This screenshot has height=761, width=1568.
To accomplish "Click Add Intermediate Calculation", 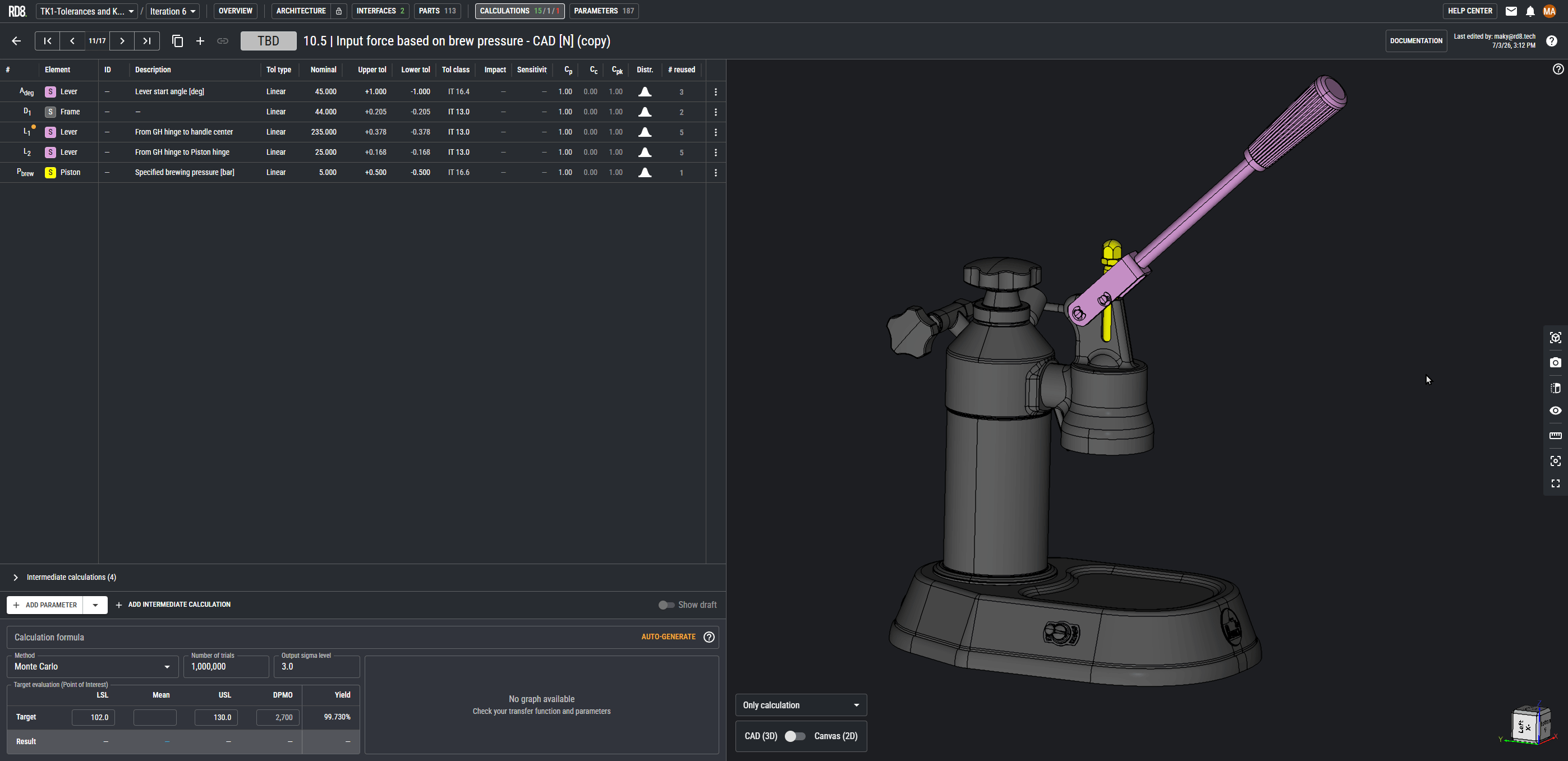I will pyautogui.click(x=173, y=605).
